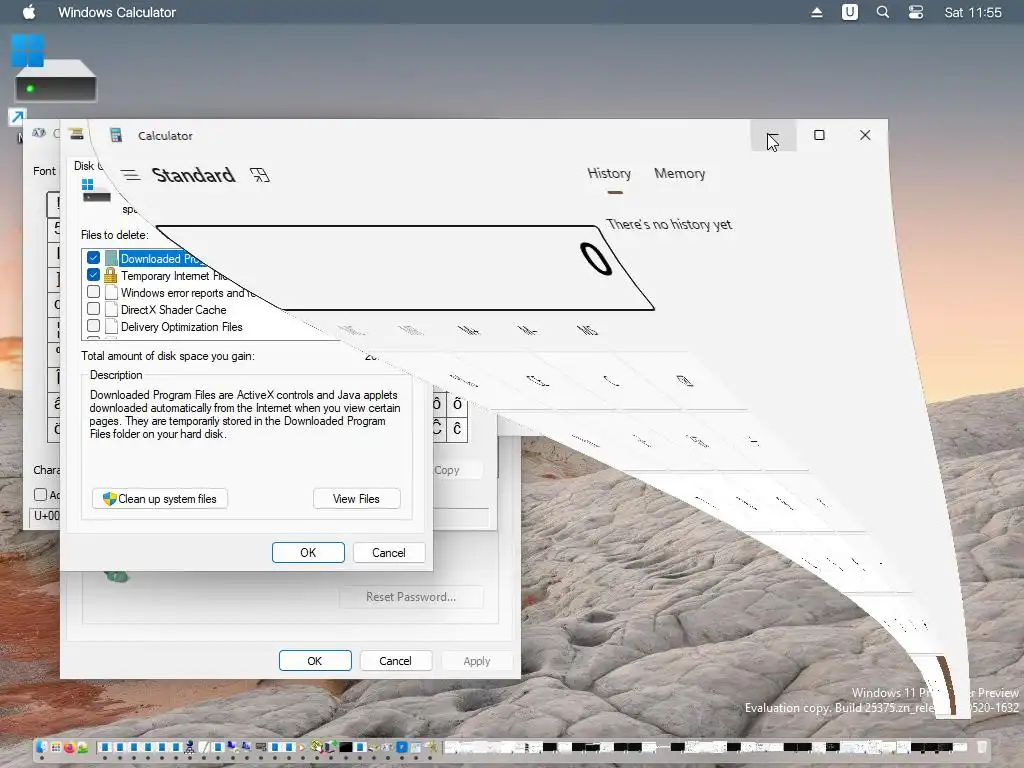Select the Windows drive icon on the desktop

point(55,69)
